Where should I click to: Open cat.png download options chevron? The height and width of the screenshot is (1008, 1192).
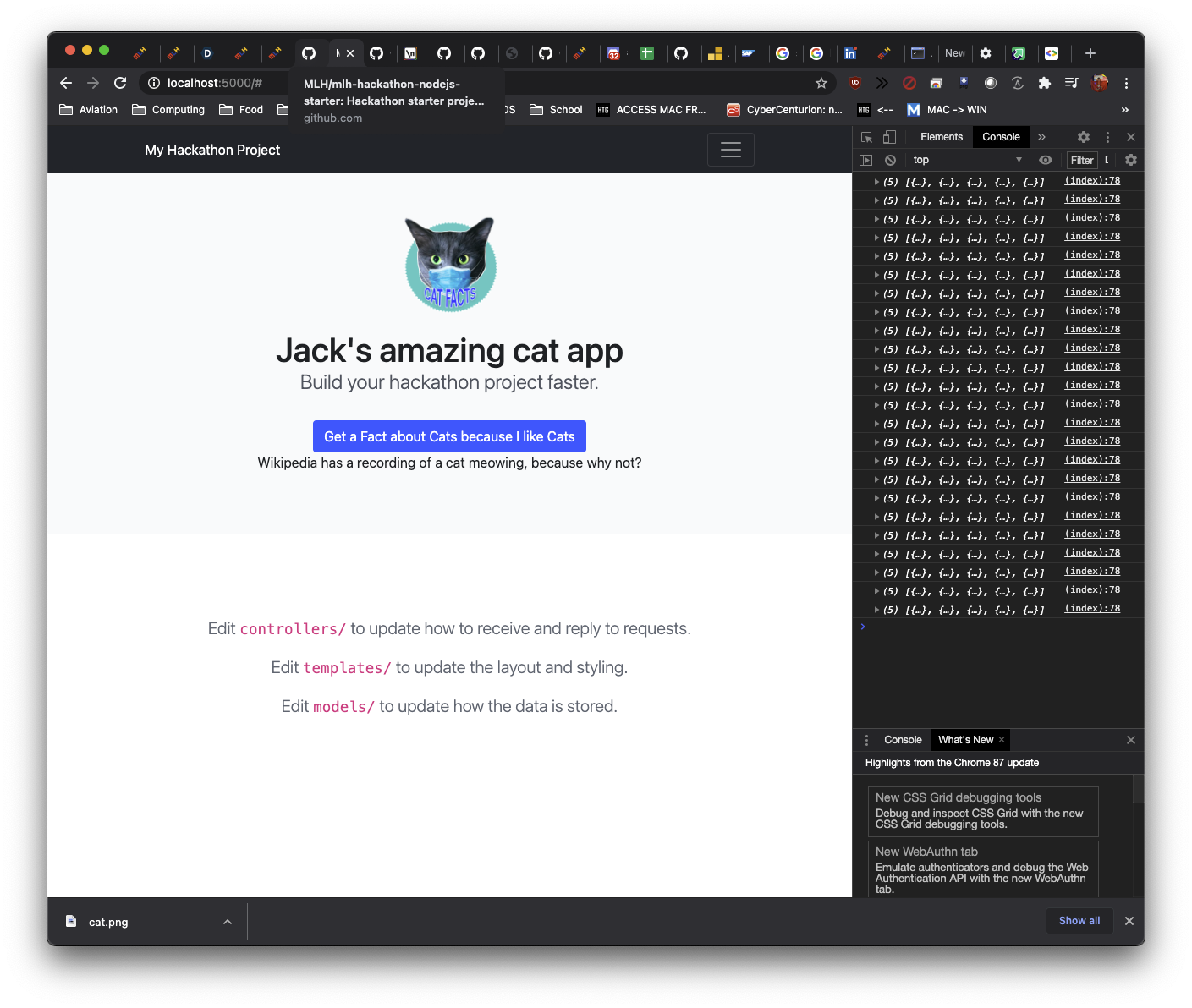228,922
